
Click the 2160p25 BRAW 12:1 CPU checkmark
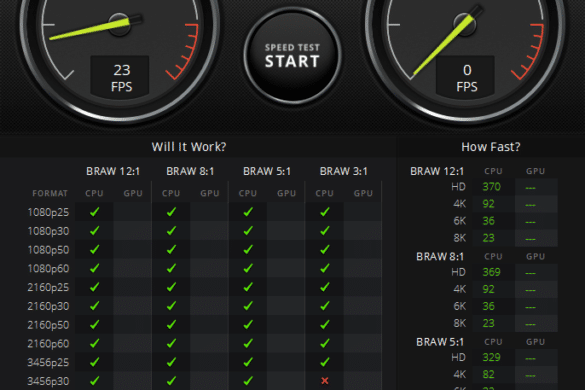[x=95, y=287]
